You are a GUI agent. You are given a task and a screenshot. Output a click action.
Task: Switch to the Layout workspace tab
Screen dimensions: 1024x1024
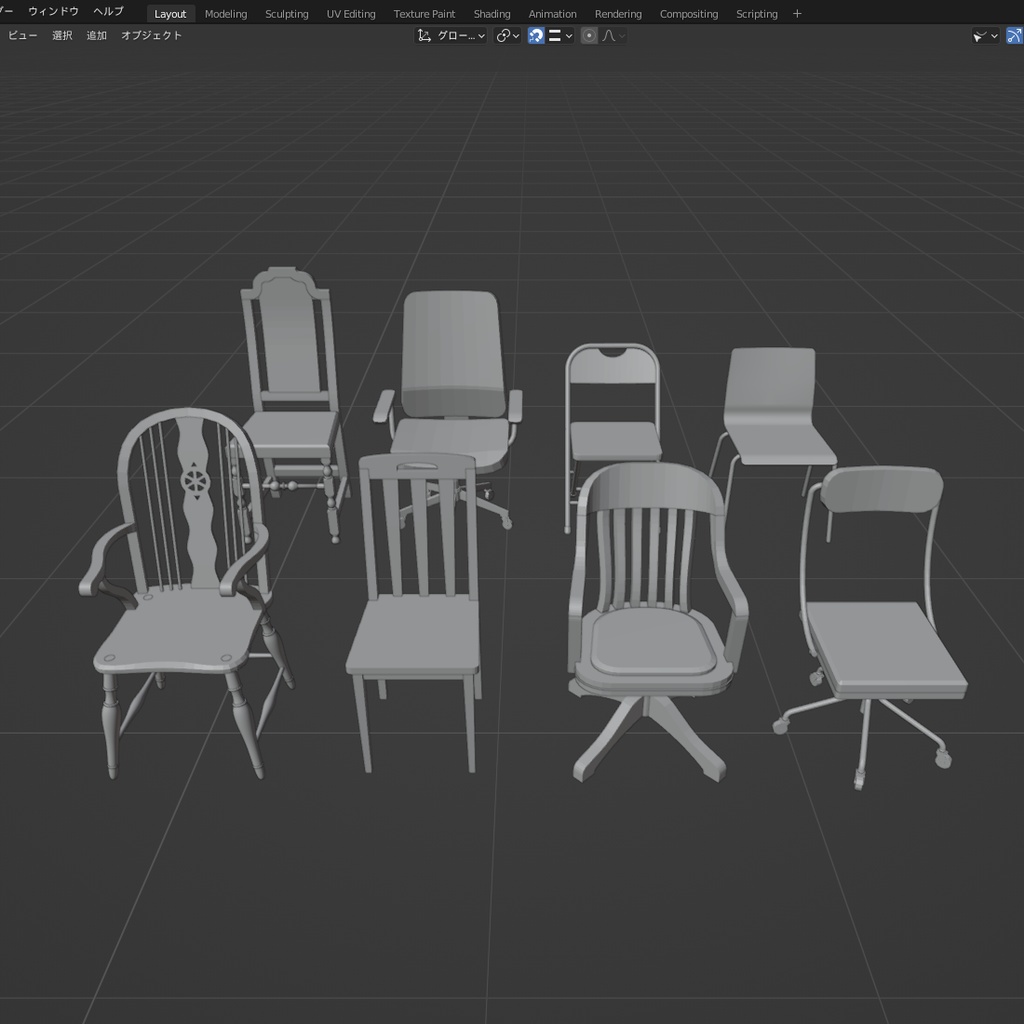click(170, 14)
